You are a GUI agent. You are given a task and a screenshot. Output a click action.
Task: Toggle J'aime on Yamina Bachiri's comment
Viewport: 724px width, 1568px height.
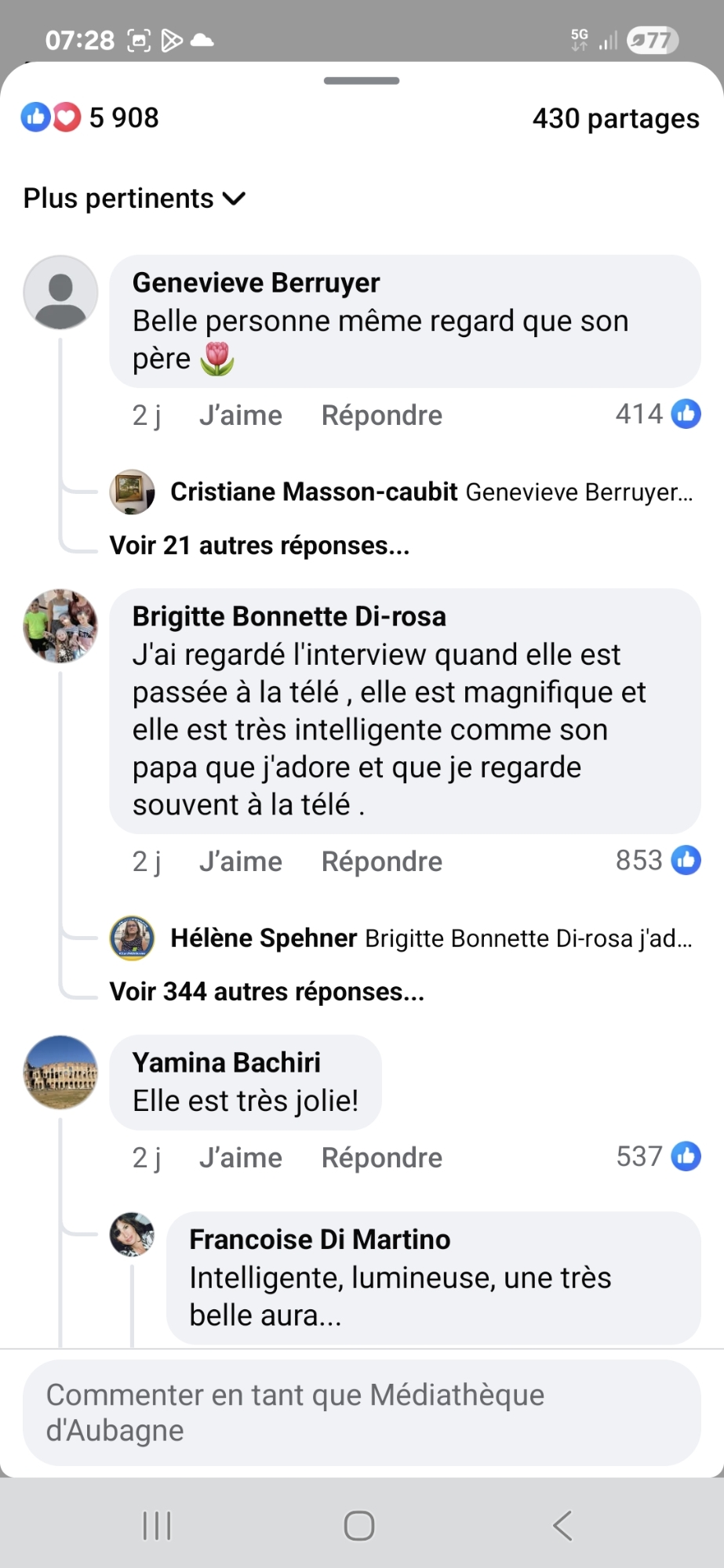tap(240, 1158)
